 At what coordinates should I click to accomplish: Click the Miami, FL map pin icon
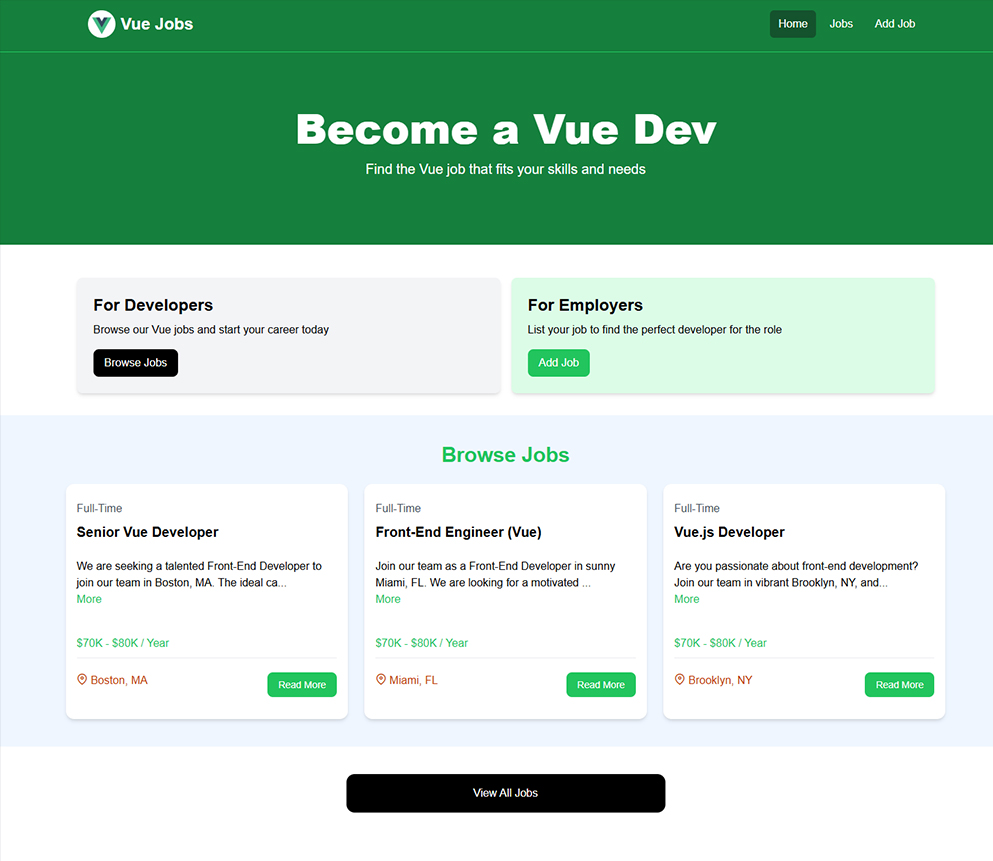[381, 679]
